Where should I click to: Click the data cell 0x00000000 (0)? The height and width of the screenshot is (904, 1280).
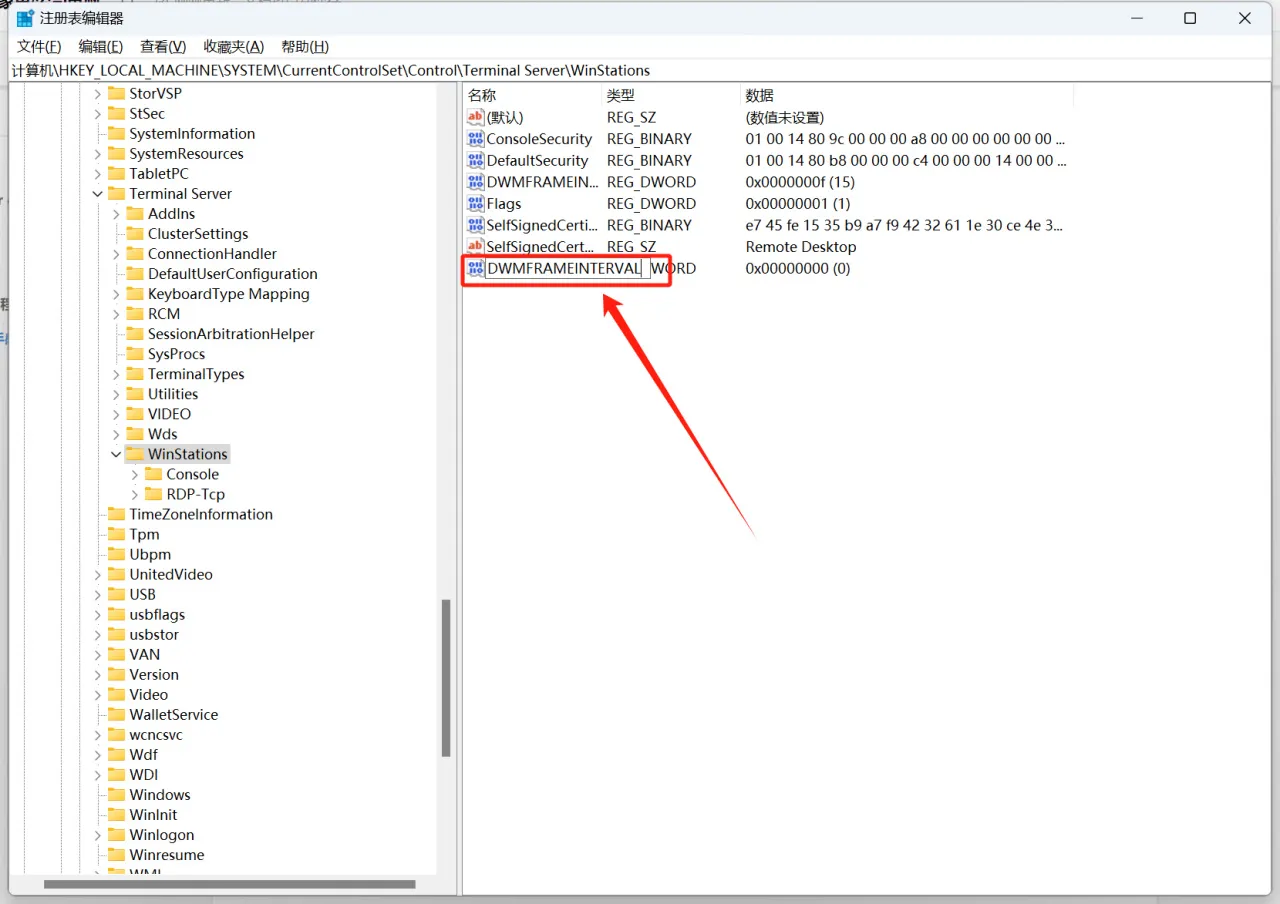click(798, 269)
